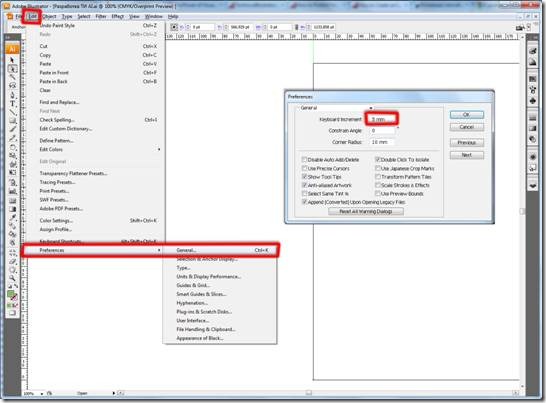546x403 pixels.
Task: Open the Type menu
Action: coord(67,16)
